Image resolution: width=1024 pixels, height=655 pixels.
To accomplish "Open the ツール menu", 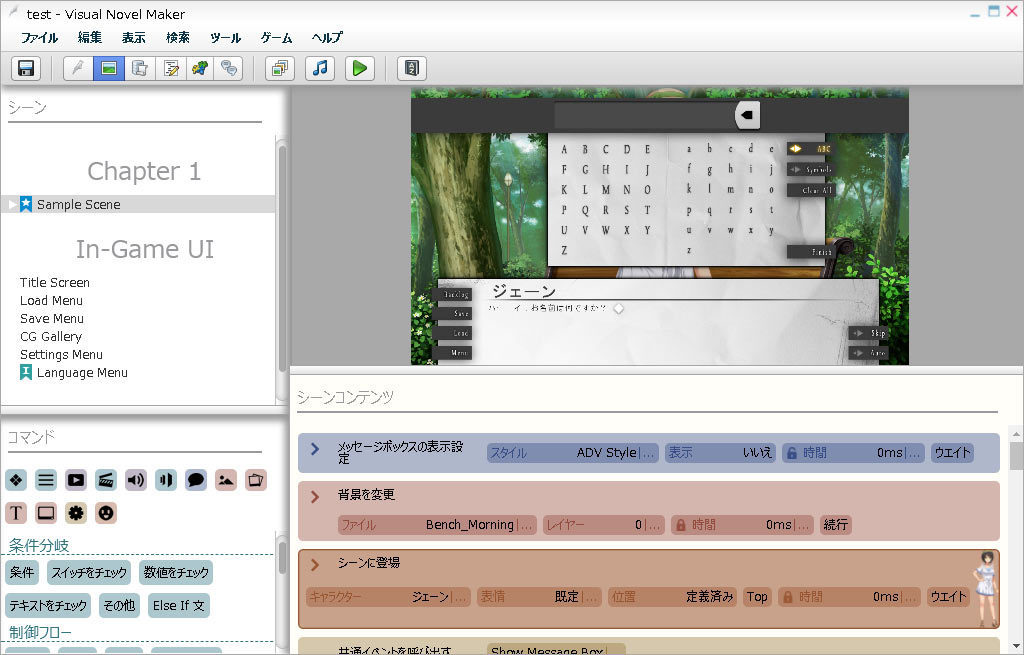I will [x=225, y=37].
